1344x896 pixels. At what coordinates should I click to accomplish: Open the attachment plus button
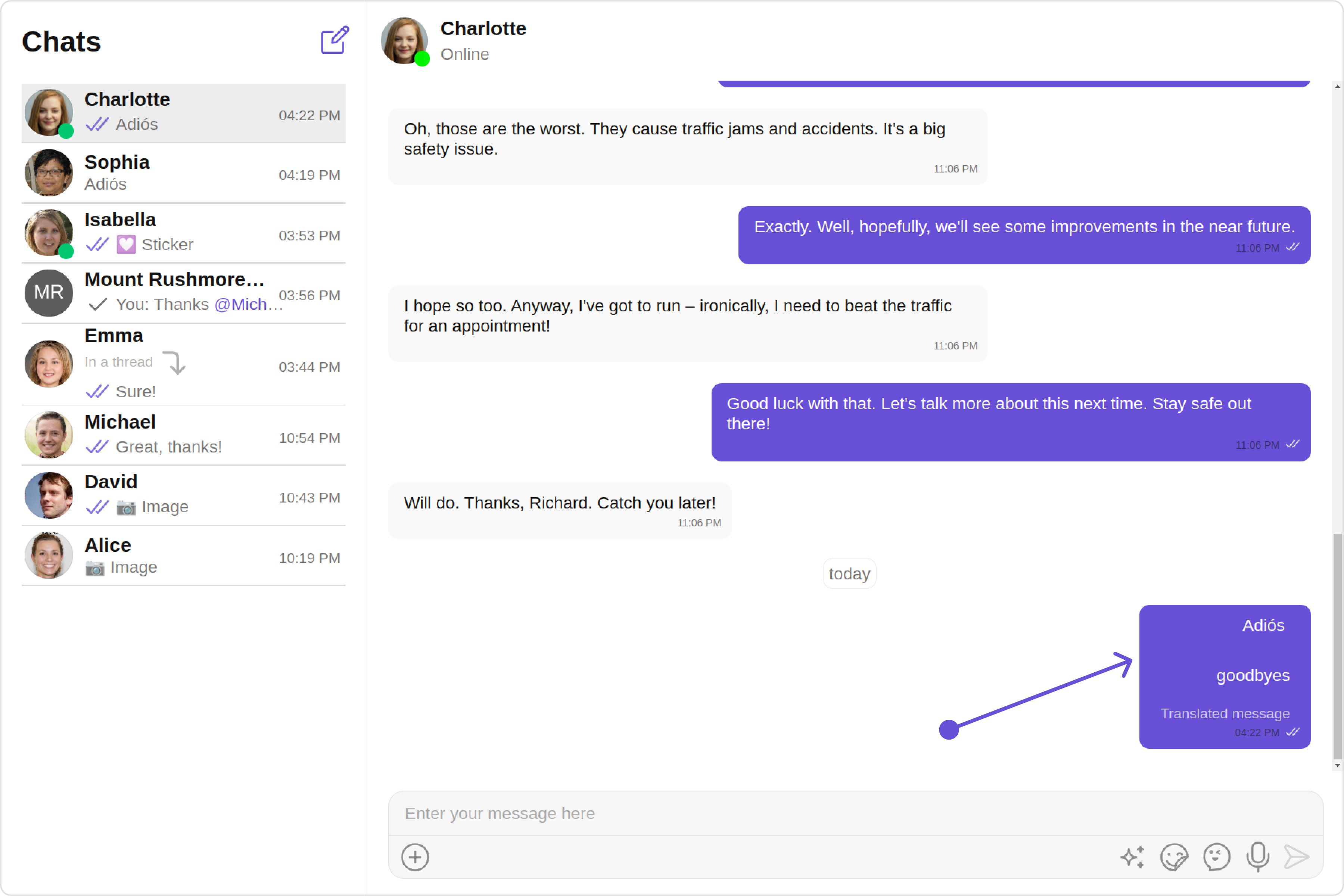pyautogui.click(x=415, y=857)
